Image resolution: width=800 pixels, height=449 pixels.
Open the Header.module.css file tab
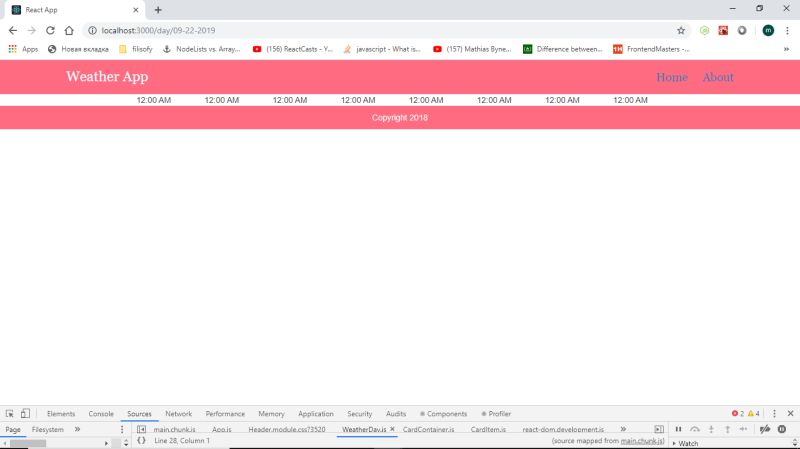click(x=287, y=430)
